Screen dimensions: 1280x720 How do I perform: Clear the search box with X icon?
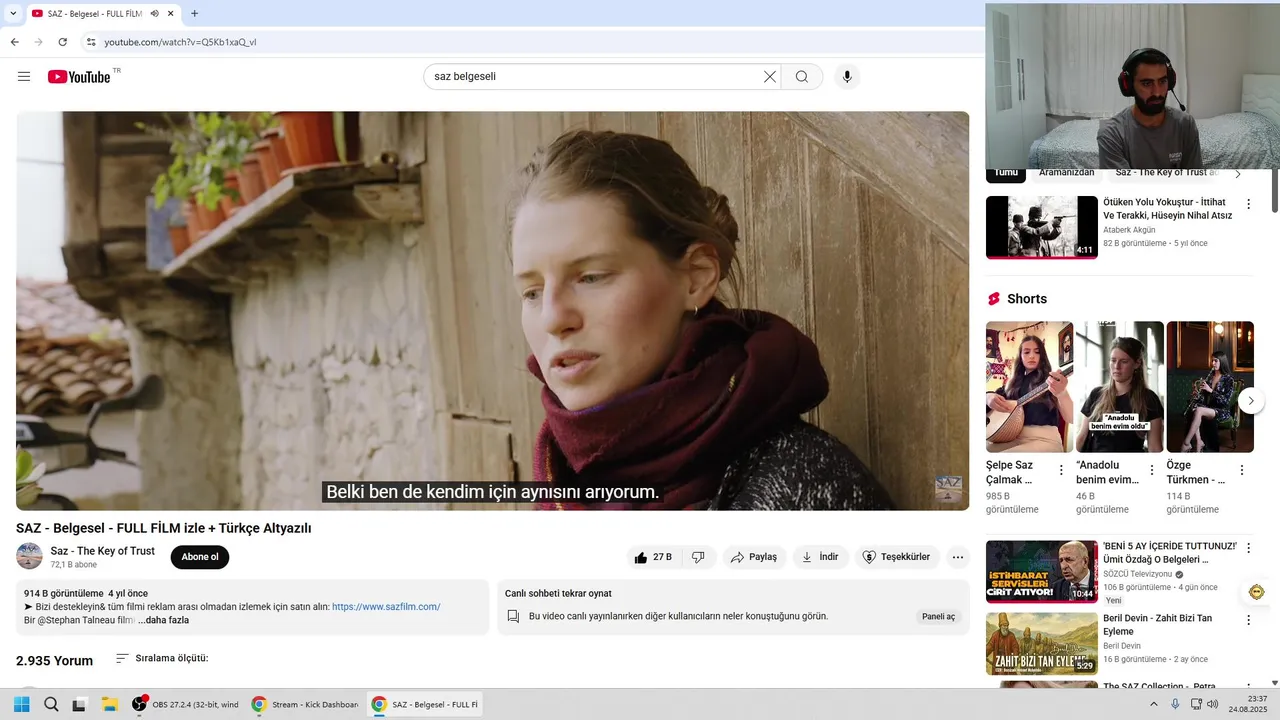coord(770,77)
